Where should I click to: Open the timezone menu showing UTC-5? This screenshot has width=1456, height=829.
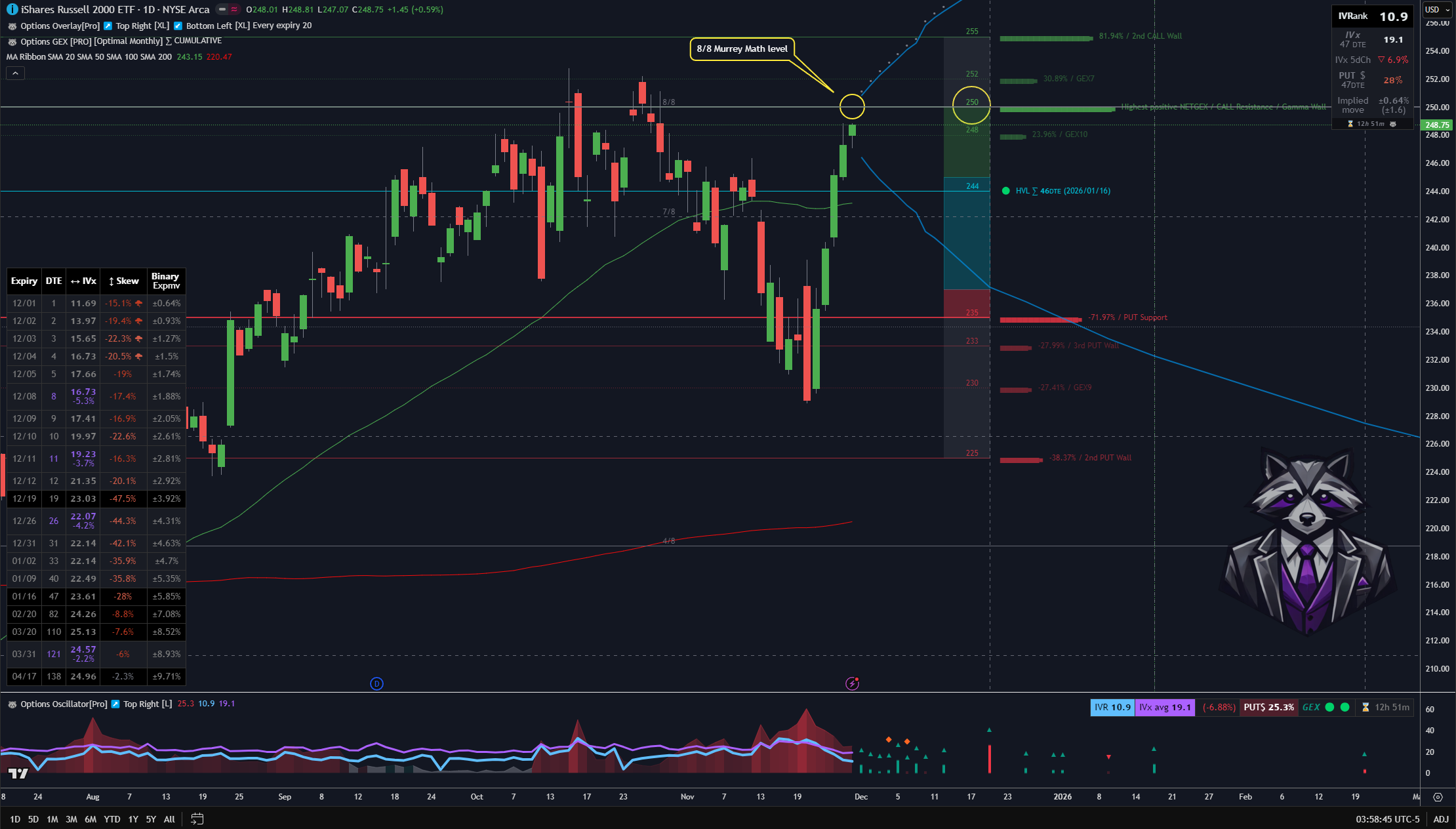tap(1387, 819)
